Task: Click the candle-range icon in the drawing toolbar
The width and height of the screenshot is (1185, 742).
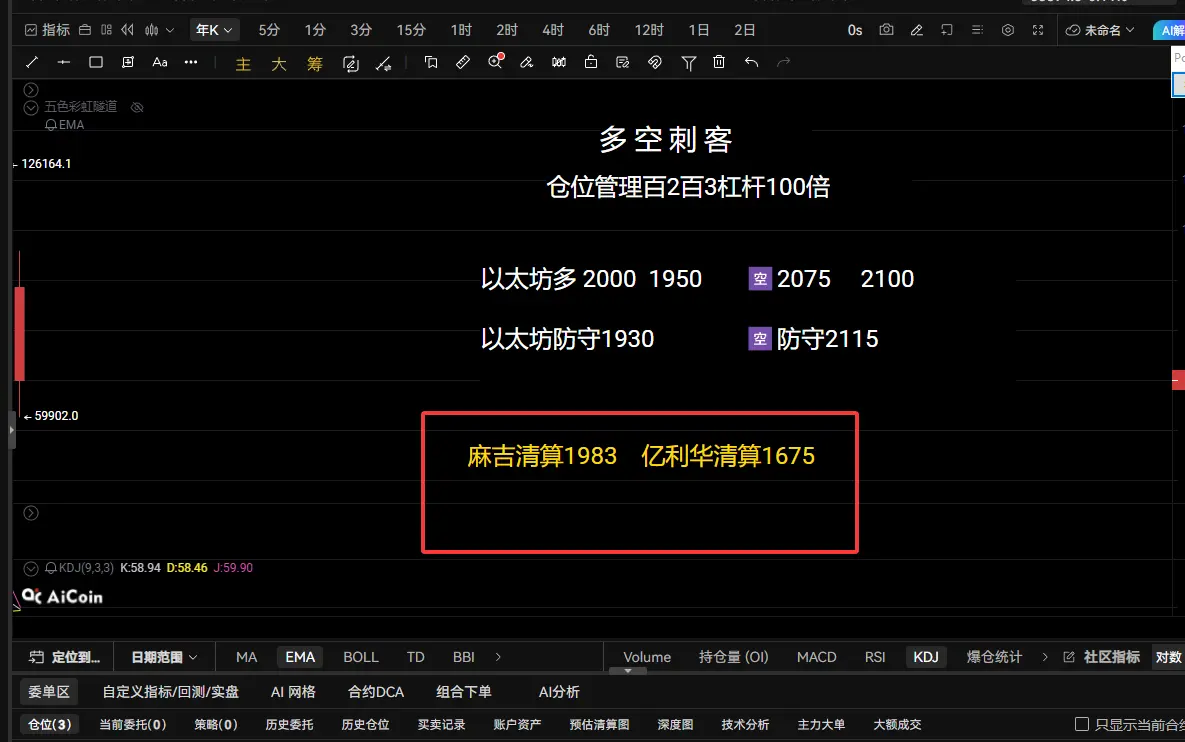Action: click(x=558, y=62)
